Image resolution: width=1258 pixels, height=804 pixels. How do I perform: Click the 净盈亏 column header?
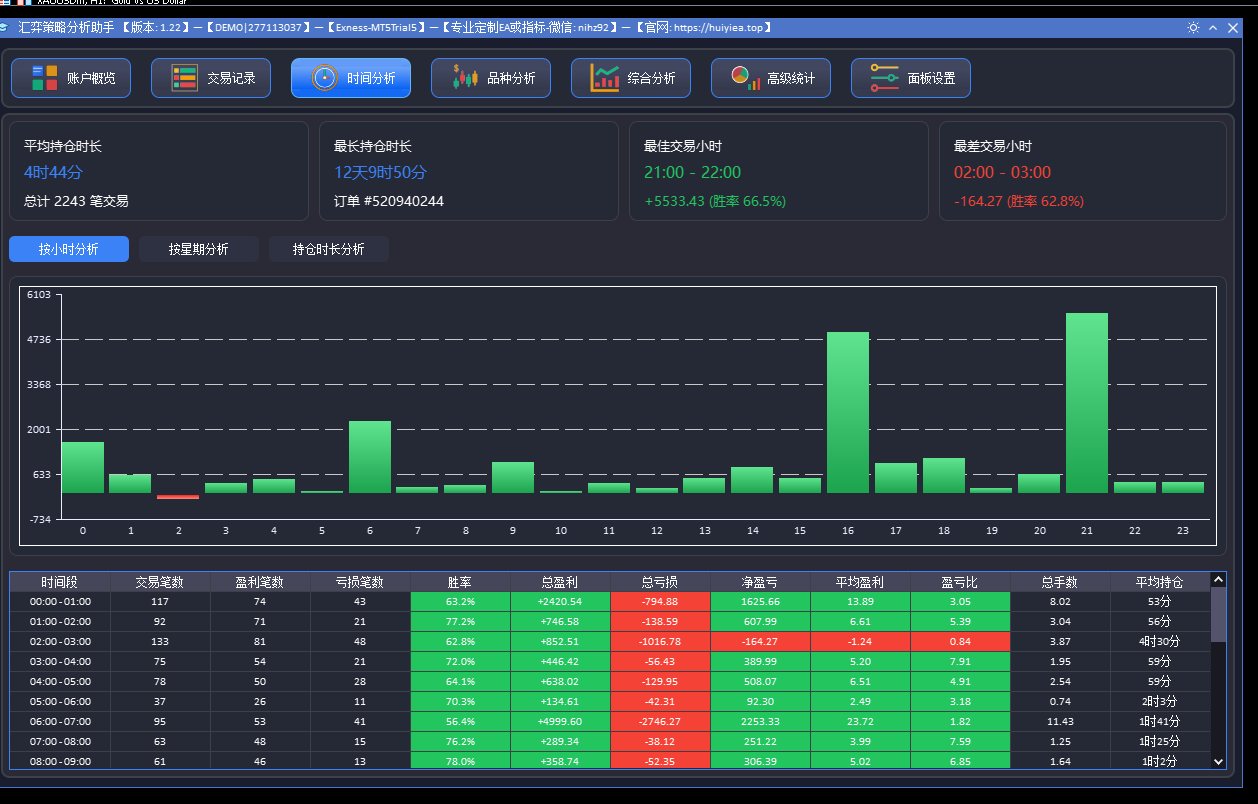(760, 582)
